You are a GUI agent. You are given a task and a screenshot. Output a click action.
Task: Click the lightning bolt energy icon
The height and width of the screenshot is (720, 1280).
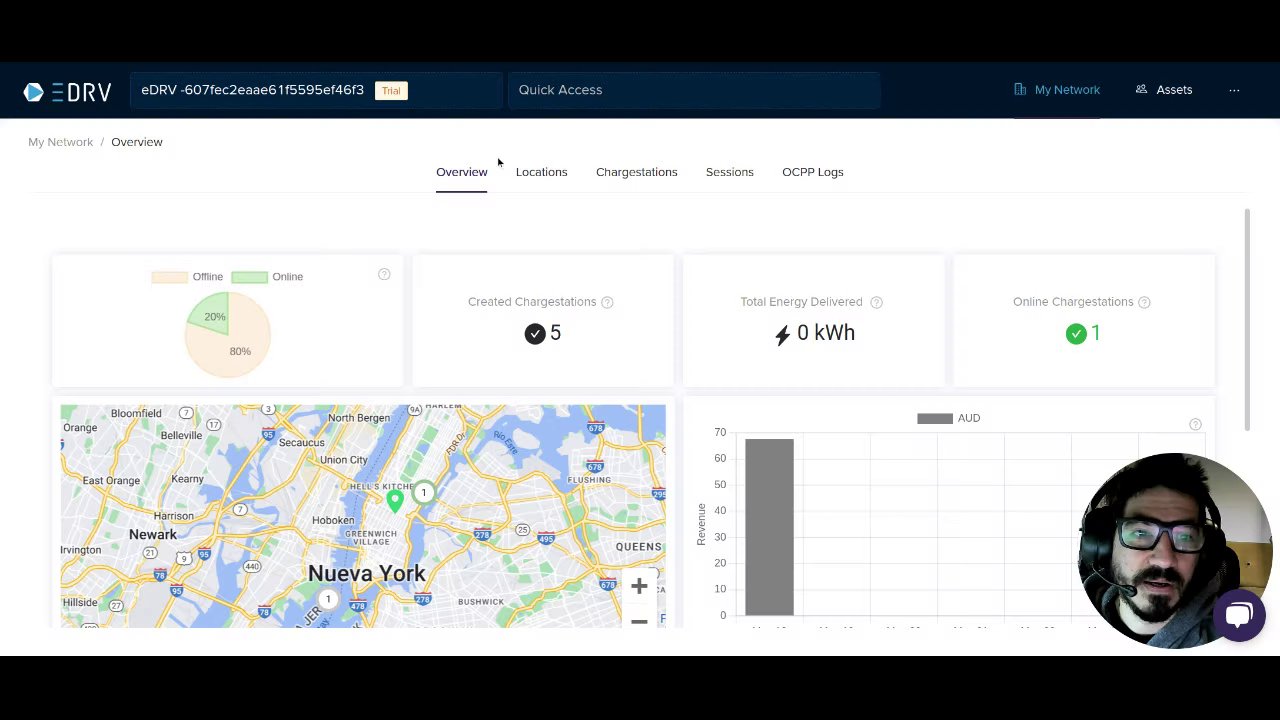coord(782,335)
